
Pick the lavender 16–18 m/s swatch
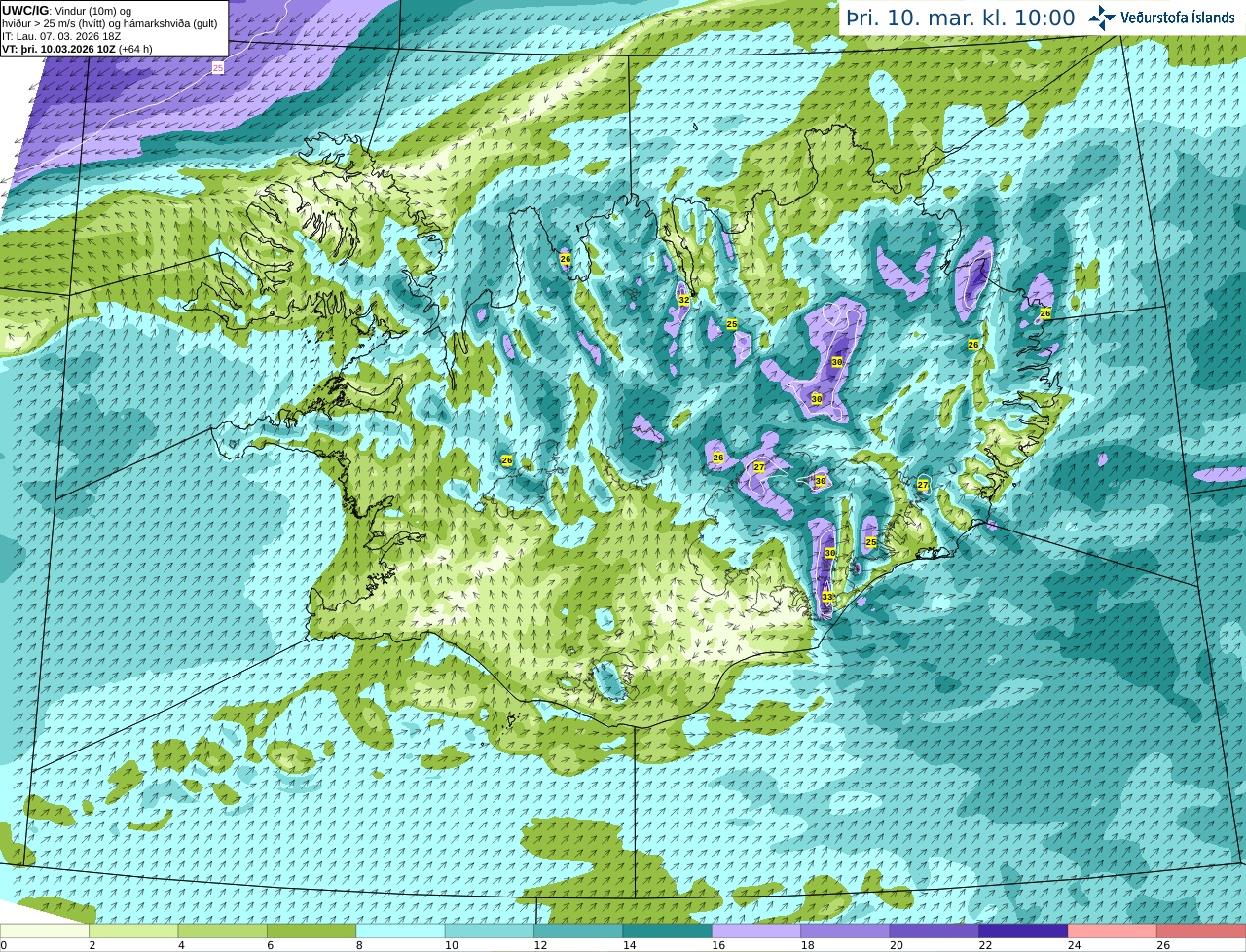[756, 931]
